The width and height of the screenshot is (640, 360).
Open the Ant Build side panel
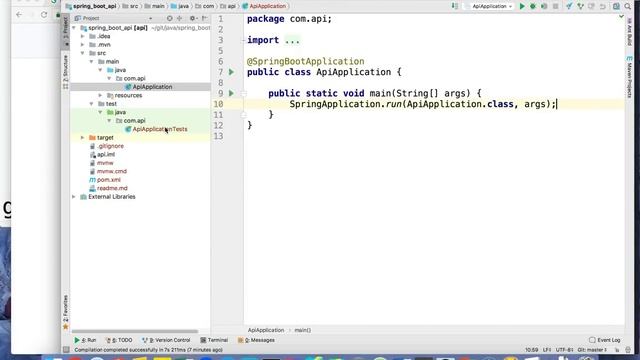[x=629, y=32]
